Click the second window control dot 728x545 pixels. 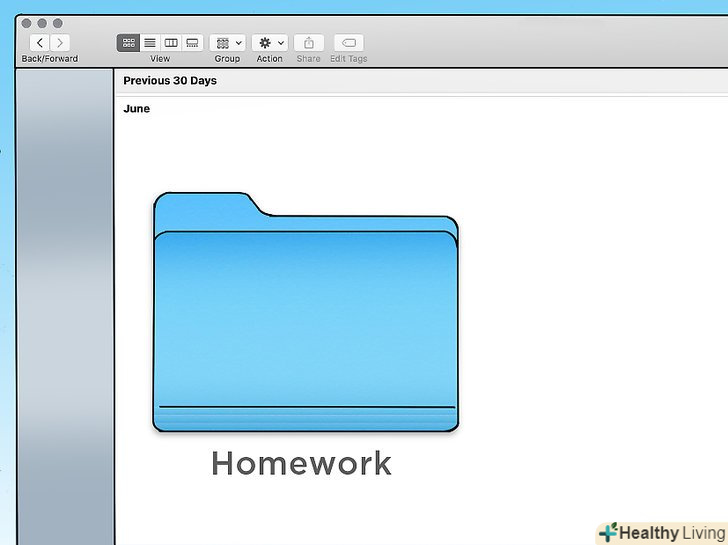tap(42, 23)
